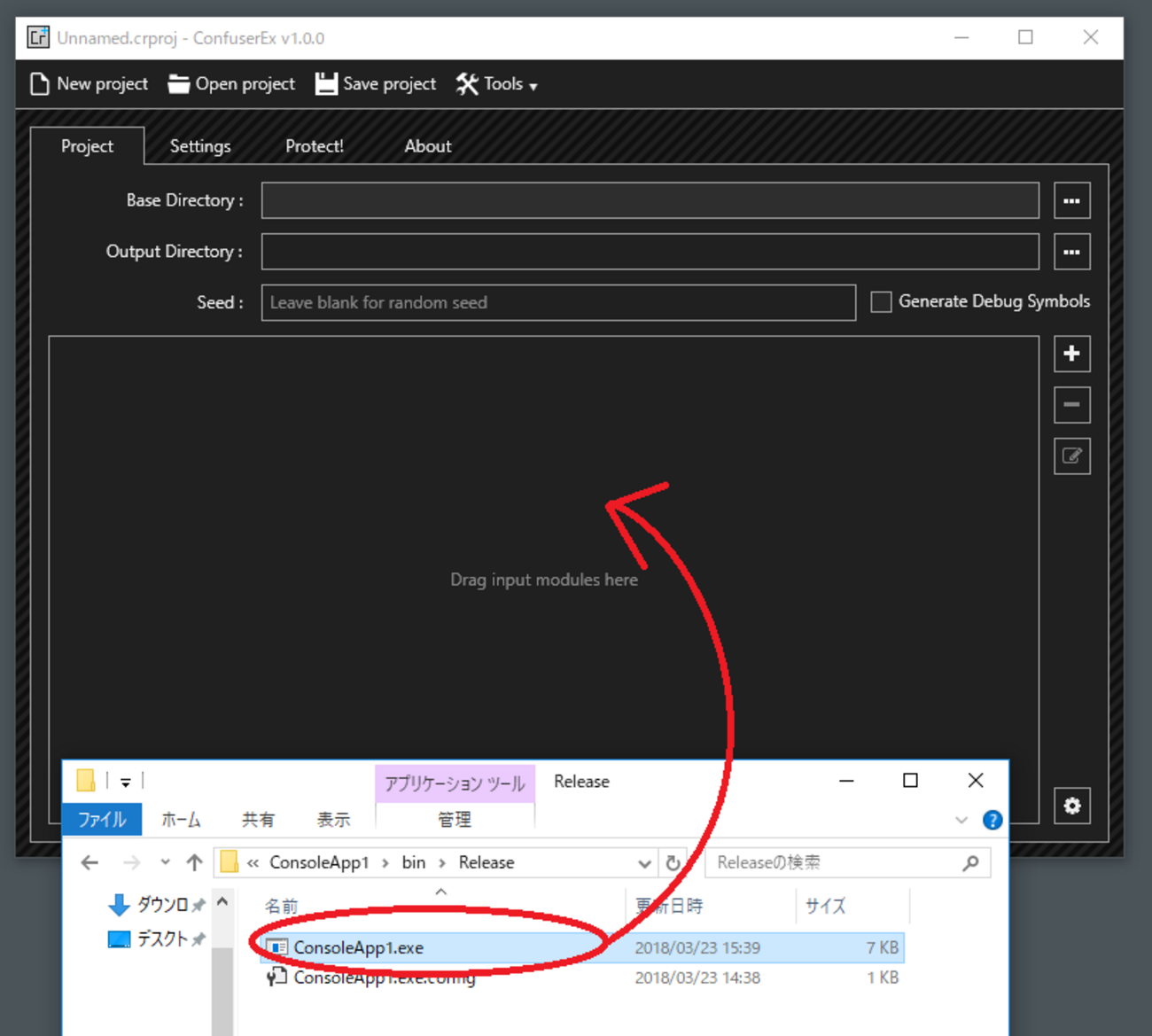This screenshot has height=1036, width=1152.
Task: Browse for Output Directory with ellipsis button
Action: click(1071, 253)
